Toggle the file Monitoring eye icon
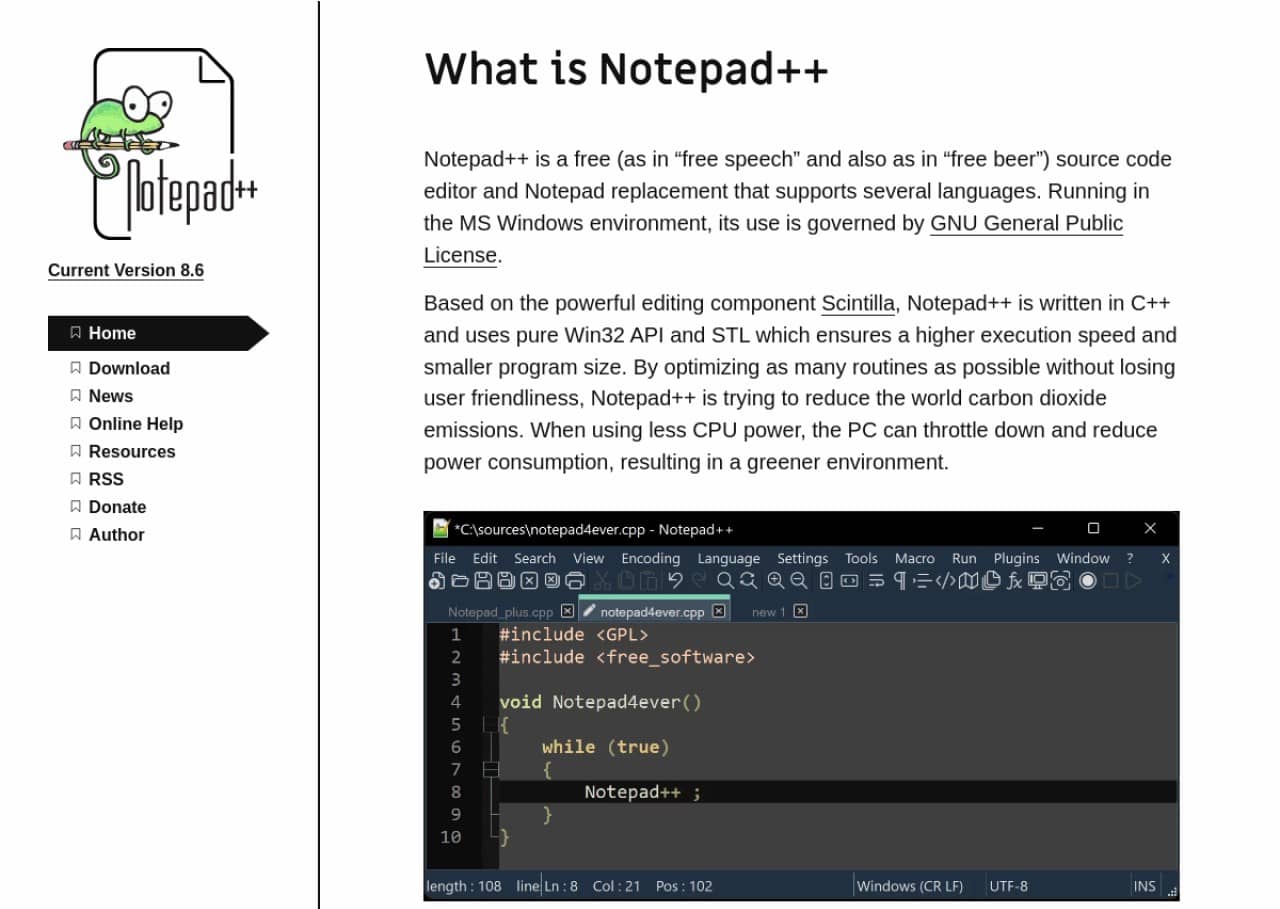The image size is (1280, 909). pos(1060,580)
